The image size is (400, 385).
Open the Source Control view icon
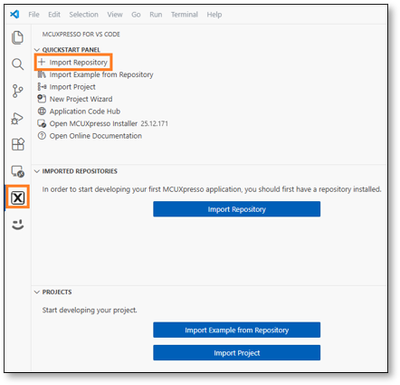[18, 91]
